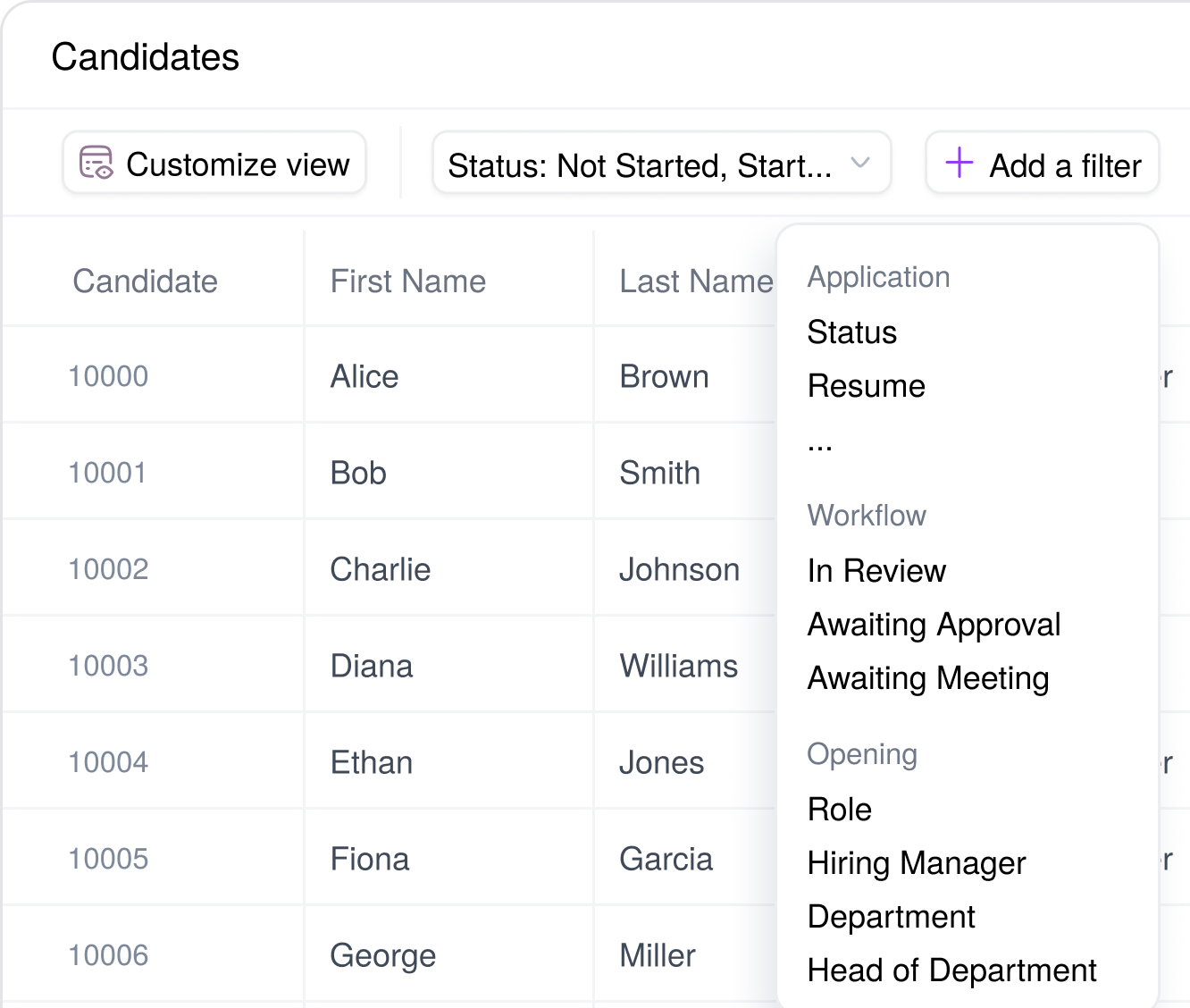Click the purple plus icon

(x=959, y=164)
